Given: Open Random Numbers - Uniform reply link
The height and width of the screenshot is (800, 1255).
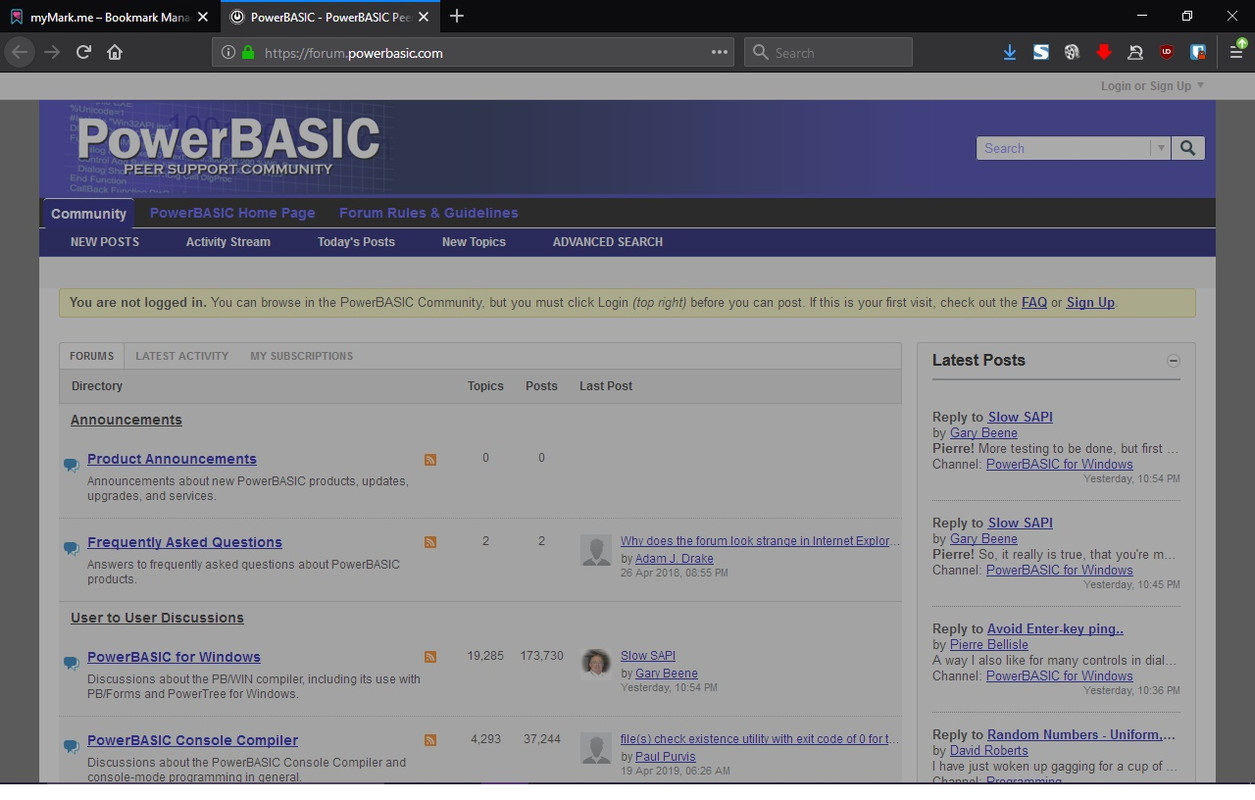Looking at the screenshot, I should click(1081, 735).
